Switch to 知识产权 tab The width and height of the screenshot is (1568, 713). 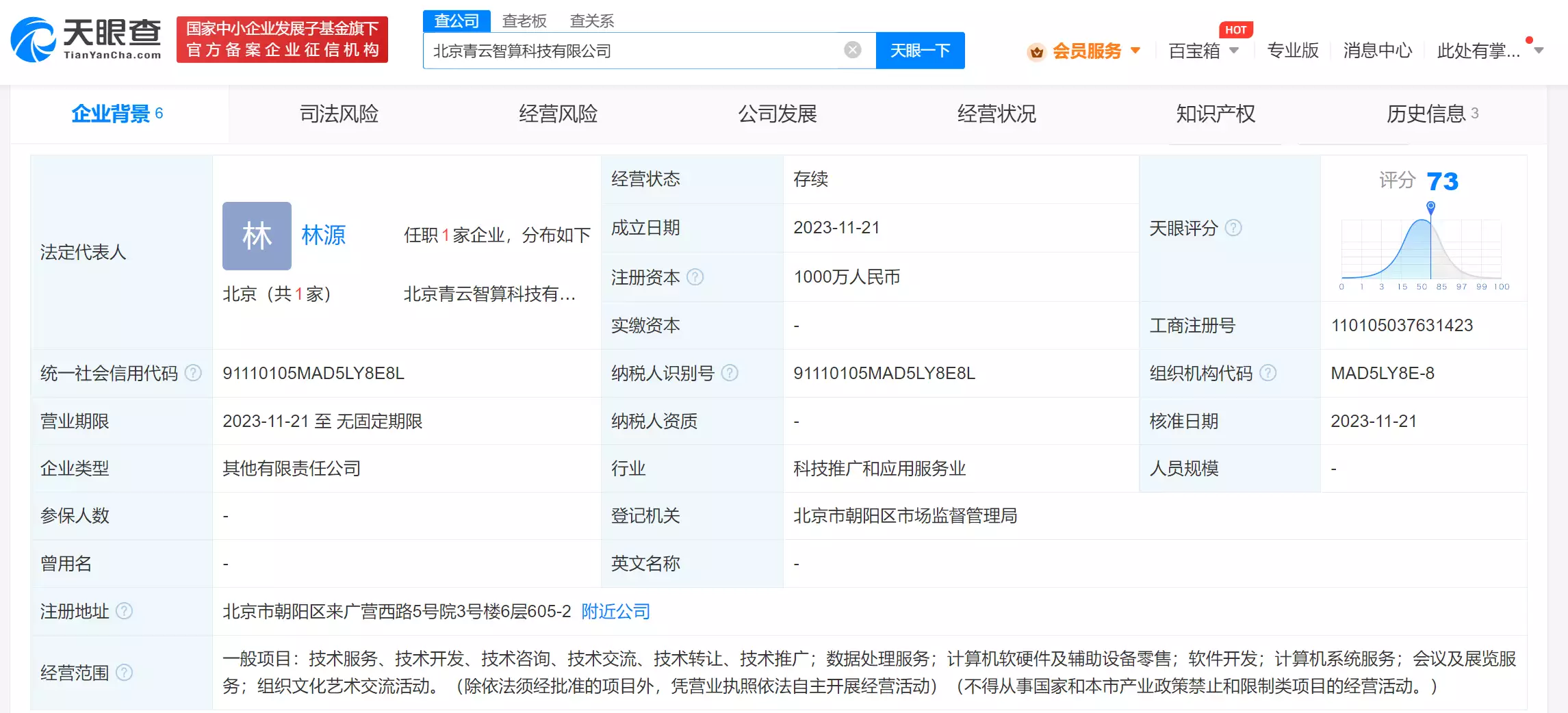tap(1216, 114)
